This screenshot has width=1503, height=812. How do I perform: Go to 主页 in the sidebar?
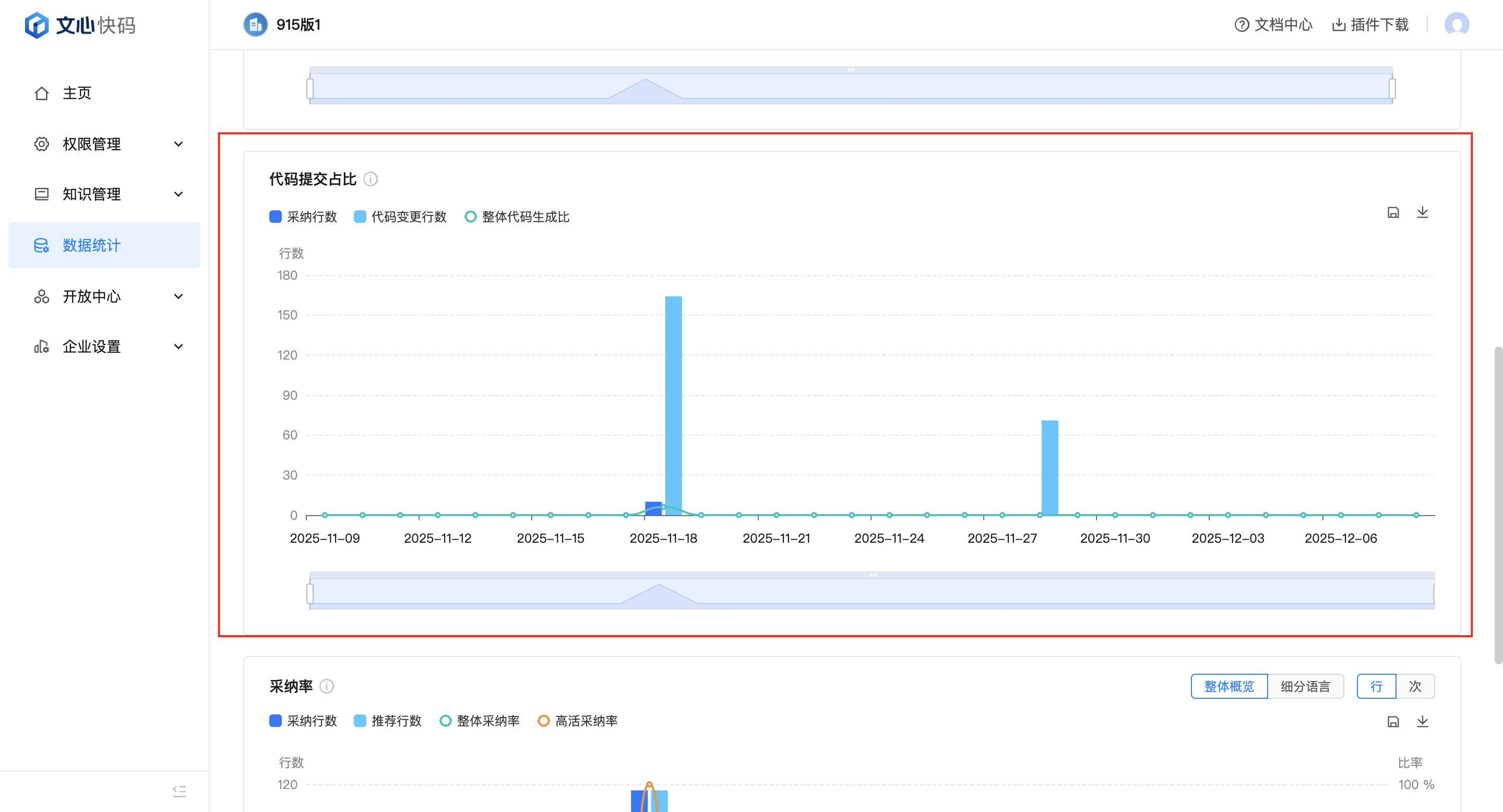[77, 93]
